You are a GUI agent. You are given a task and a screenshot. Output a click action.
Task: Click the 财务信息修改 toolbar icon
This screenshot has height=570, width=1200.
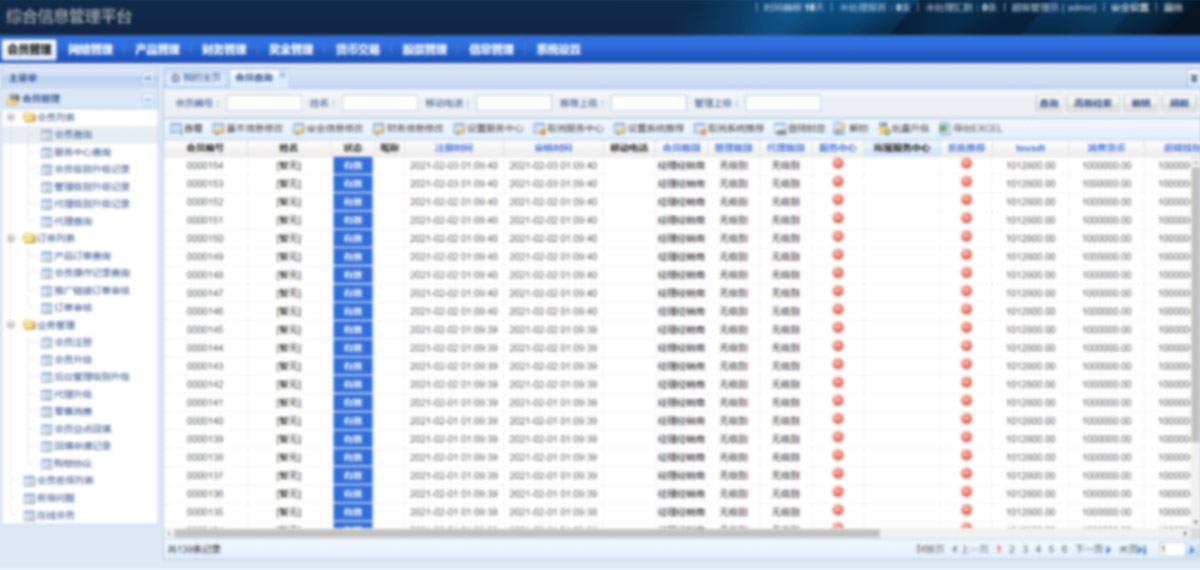[x=378, y=129]
